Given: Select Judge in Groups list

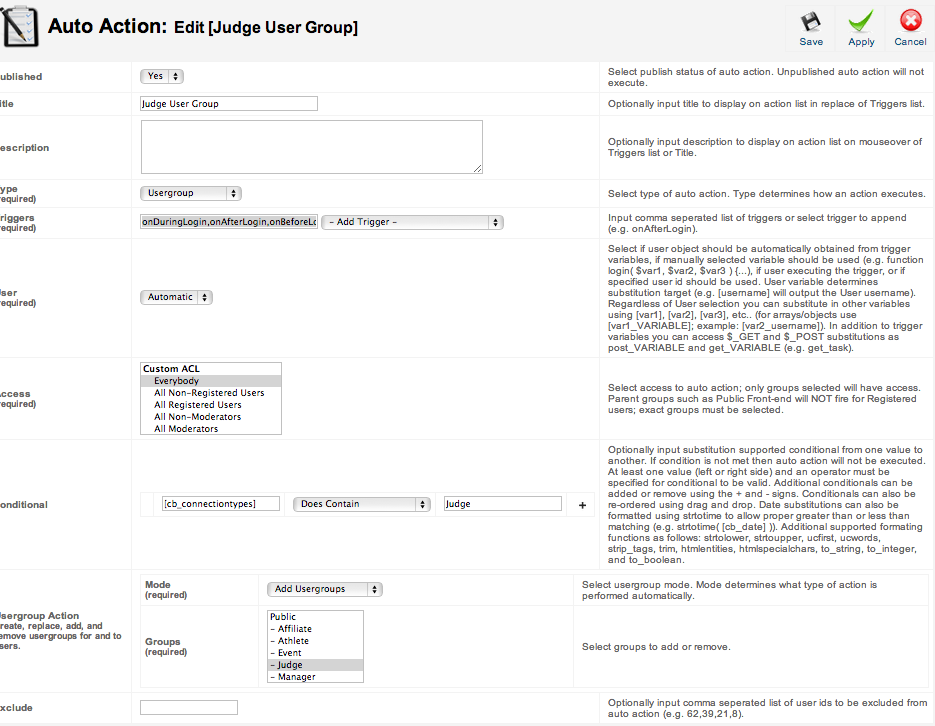Looking at the screenshot, I should tap(315, 665).
